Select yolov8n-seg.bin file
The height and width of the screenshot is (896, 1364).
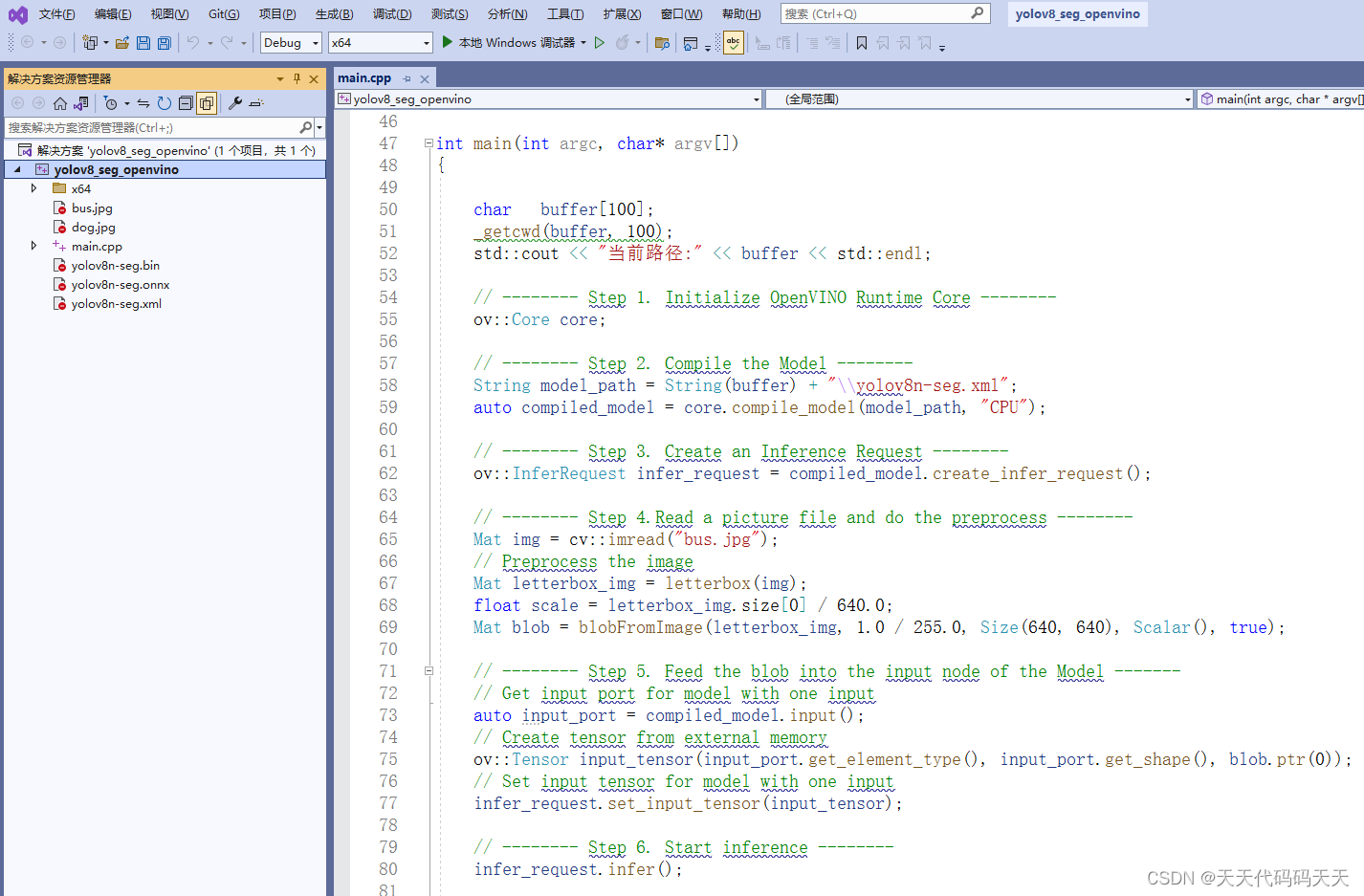click(115, 265)
